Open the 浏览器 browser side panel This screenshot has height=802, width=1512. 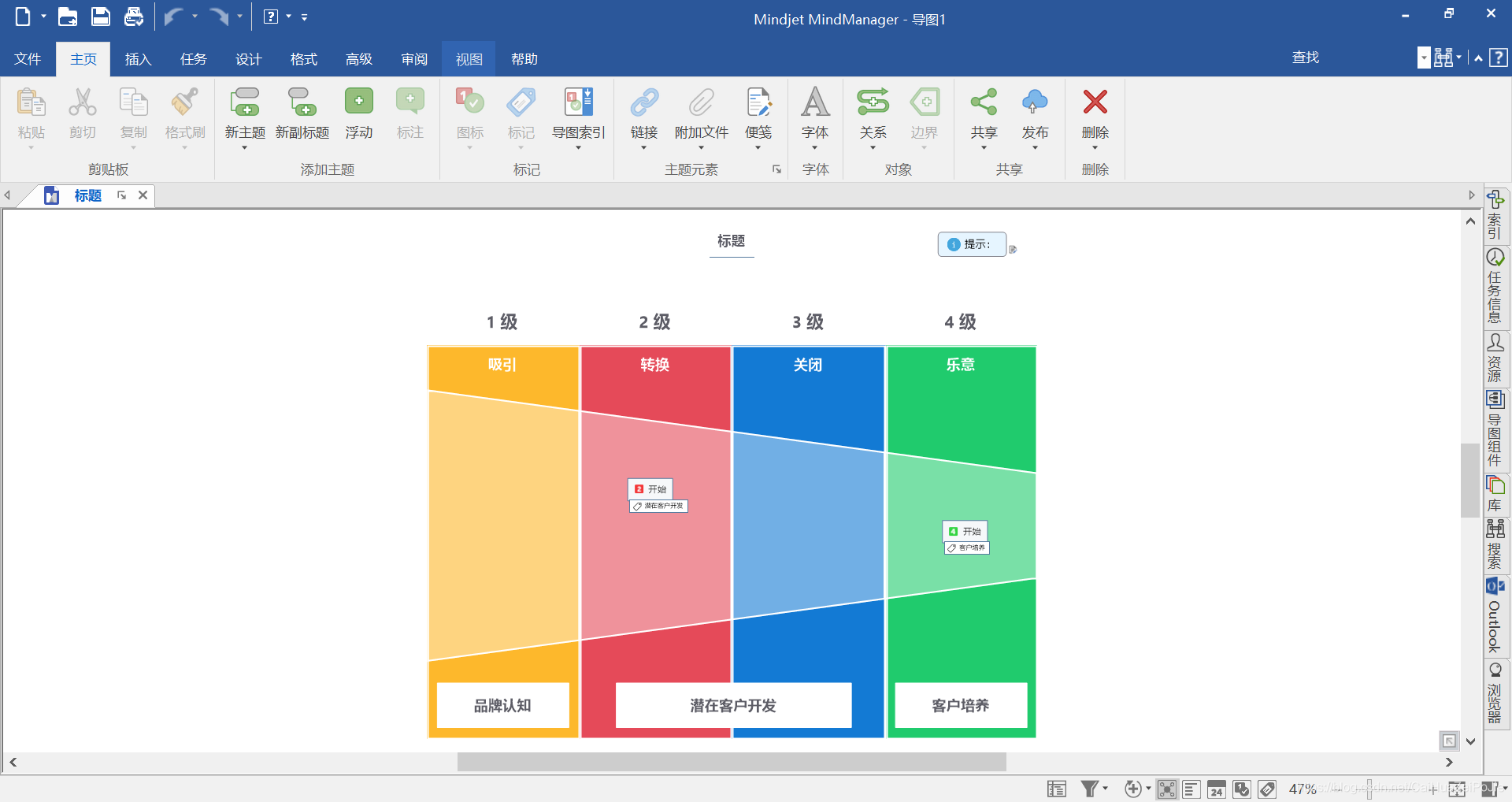pos(1495,692)
